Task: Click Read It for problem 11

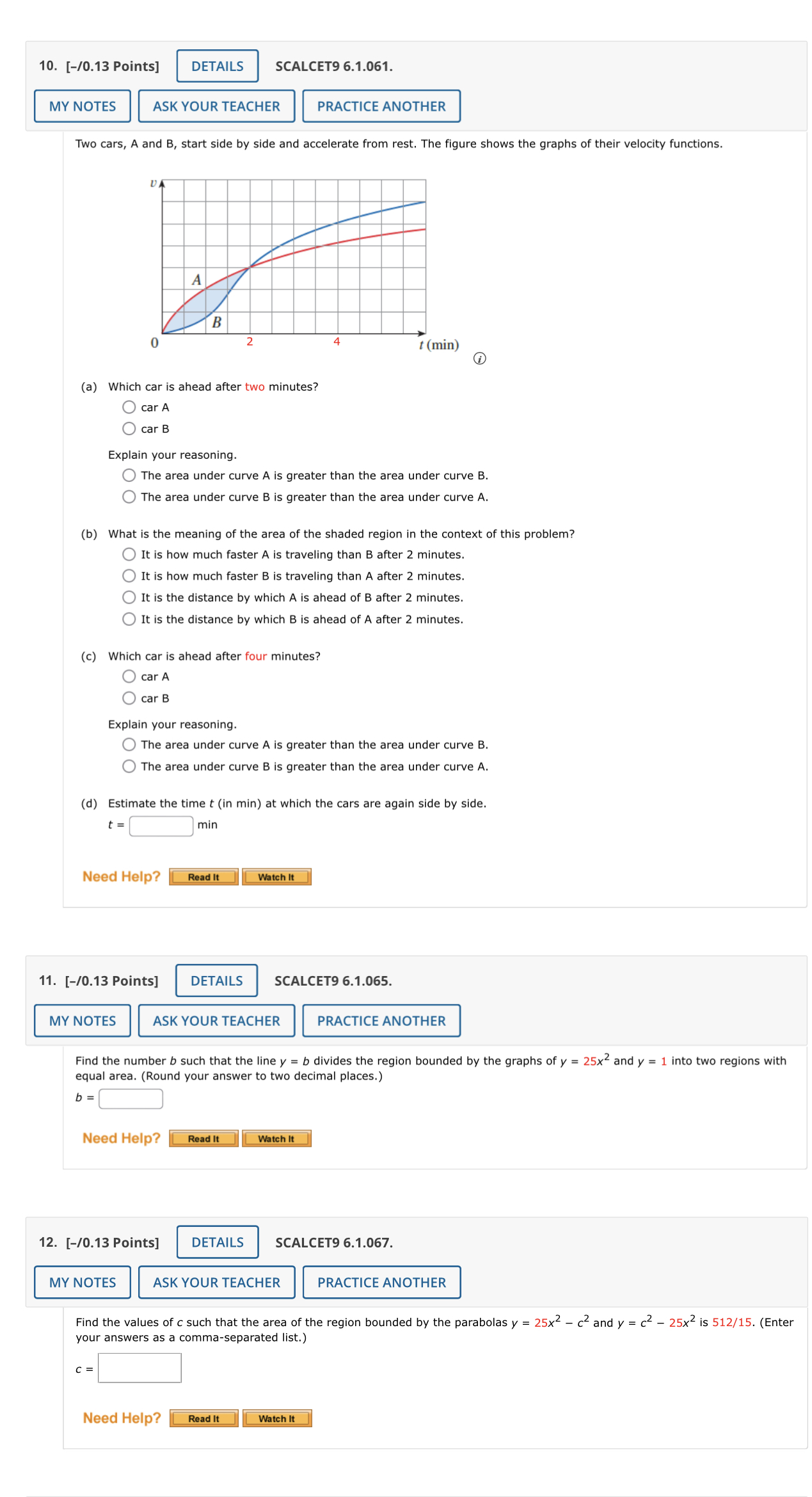Action: click(x=203, y=1139)
